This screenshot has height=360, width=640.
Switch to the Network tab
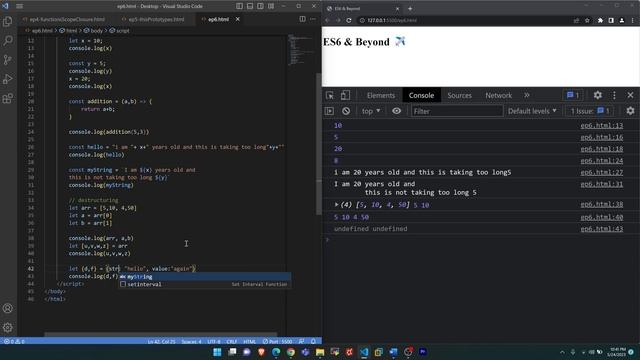click(x=498, y=96)
